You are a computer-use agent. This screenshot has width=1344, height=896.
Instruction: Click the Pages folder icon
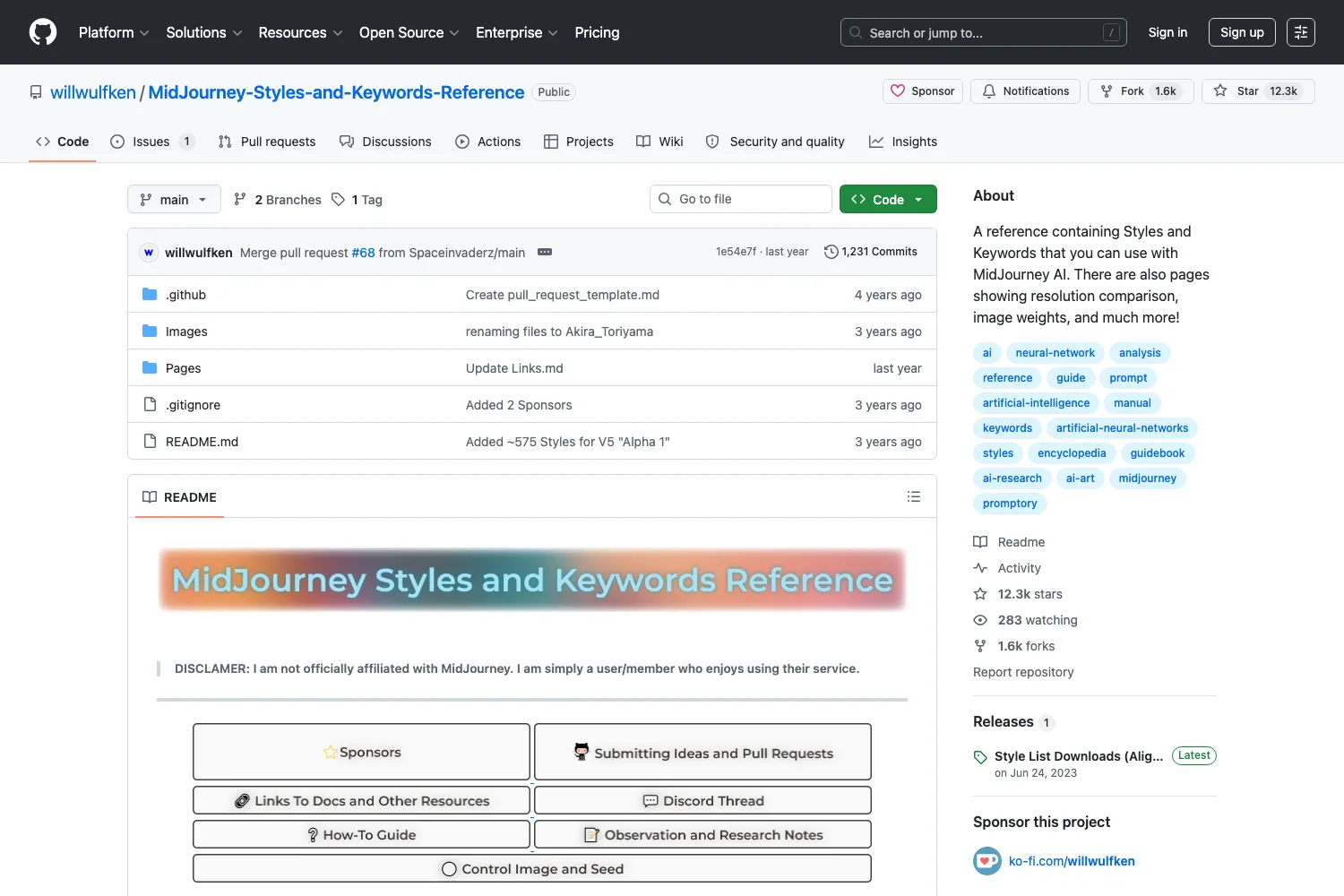tap(150, 367)
